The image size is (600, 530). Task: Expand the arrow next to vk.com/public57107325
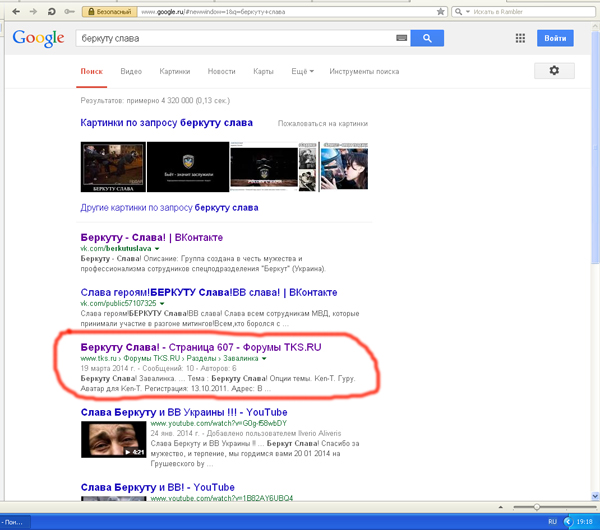pos(162,303)
